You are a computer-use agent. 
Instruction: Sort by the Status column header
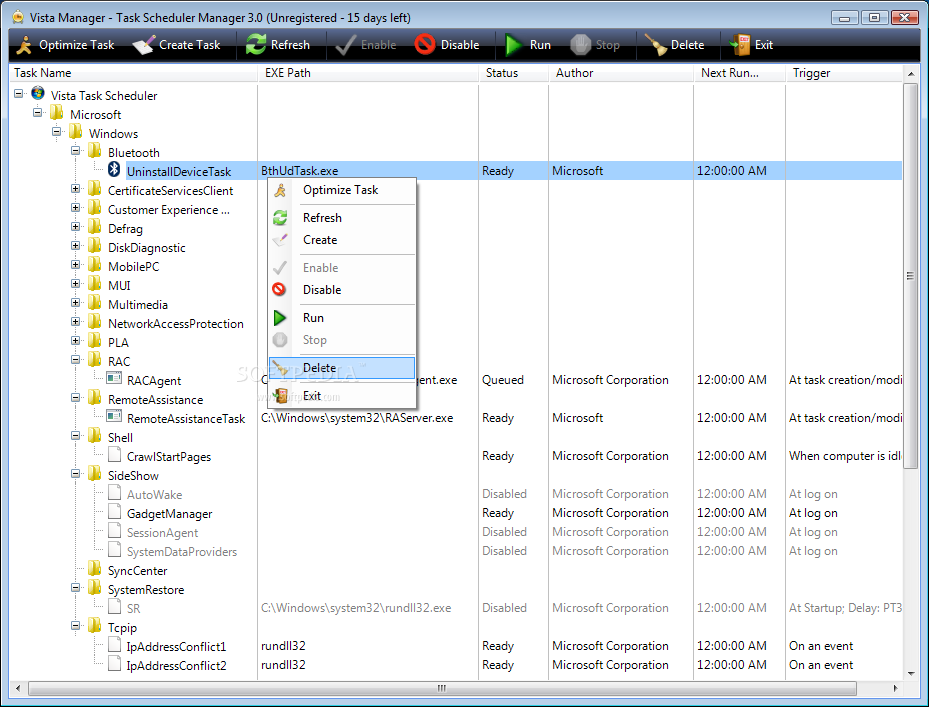514,73
